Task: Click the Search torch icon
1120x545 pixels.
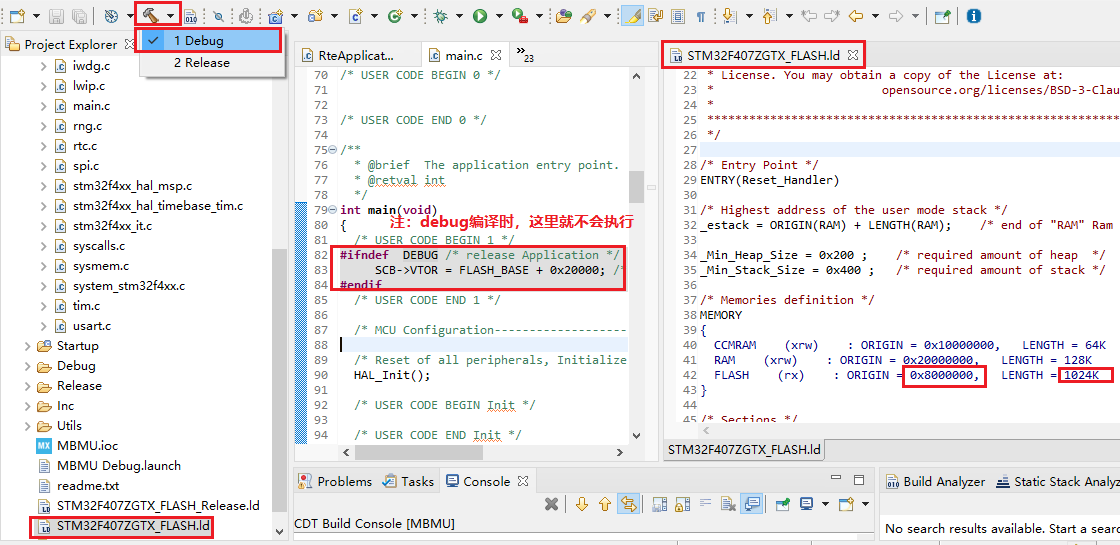Action: pyautogui.click(x=588, y=16)
